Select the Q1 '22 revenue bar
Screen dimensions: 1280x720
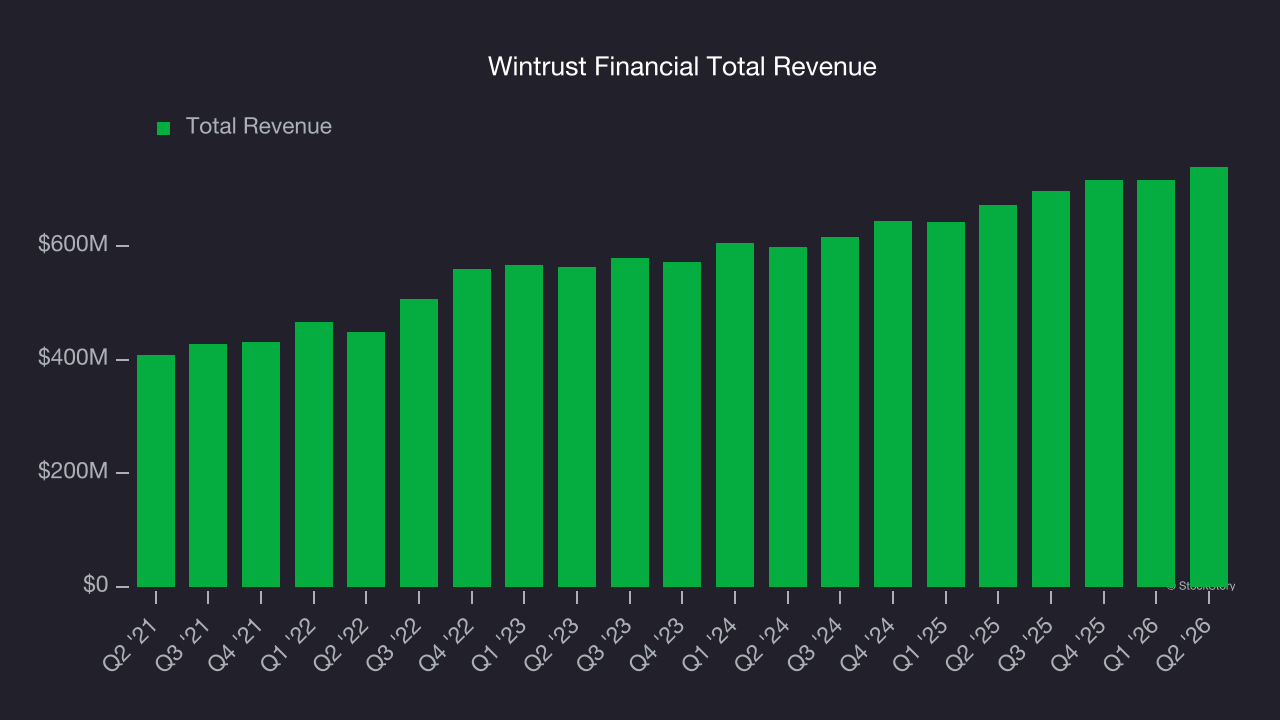click(x=314, y=454)
